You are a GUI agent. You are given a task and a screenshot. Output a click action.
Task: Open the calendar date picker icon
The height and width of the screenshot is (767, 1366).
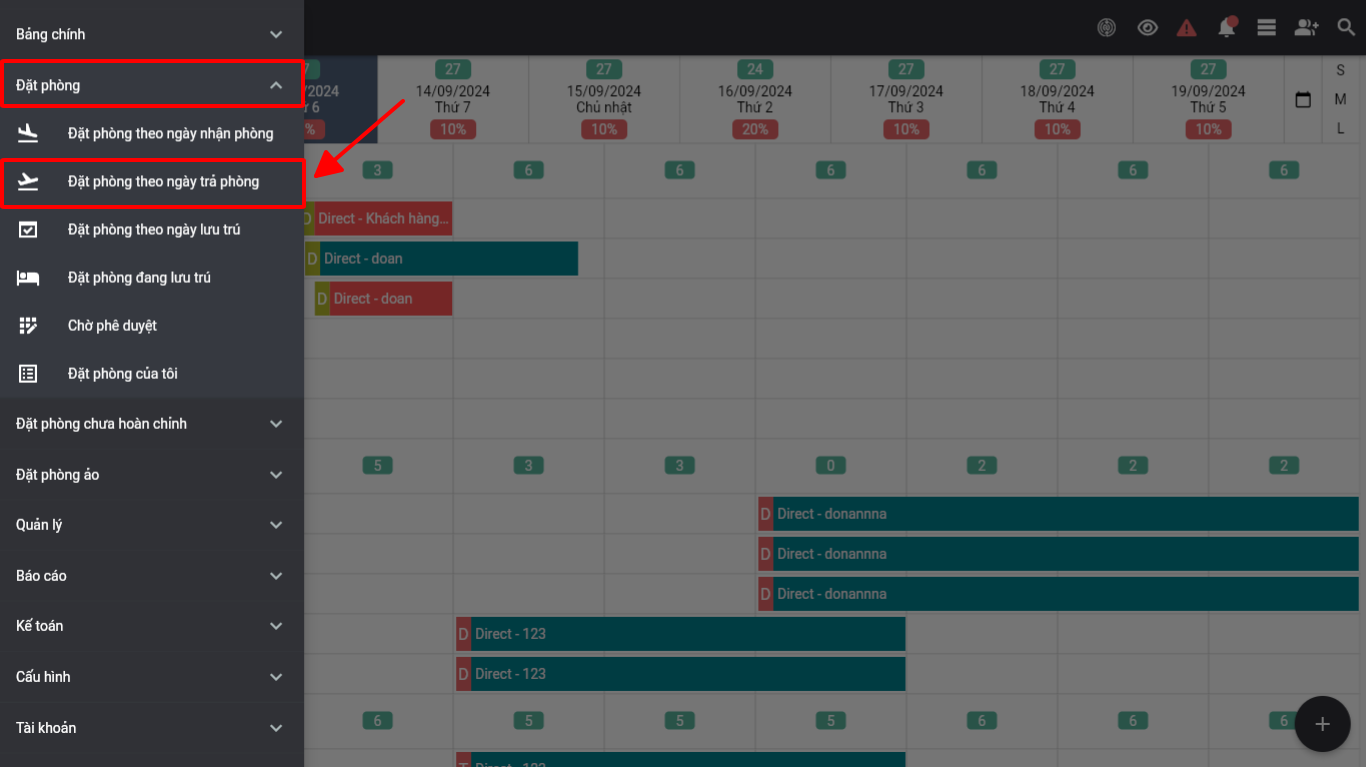(x=1303, y=100)
